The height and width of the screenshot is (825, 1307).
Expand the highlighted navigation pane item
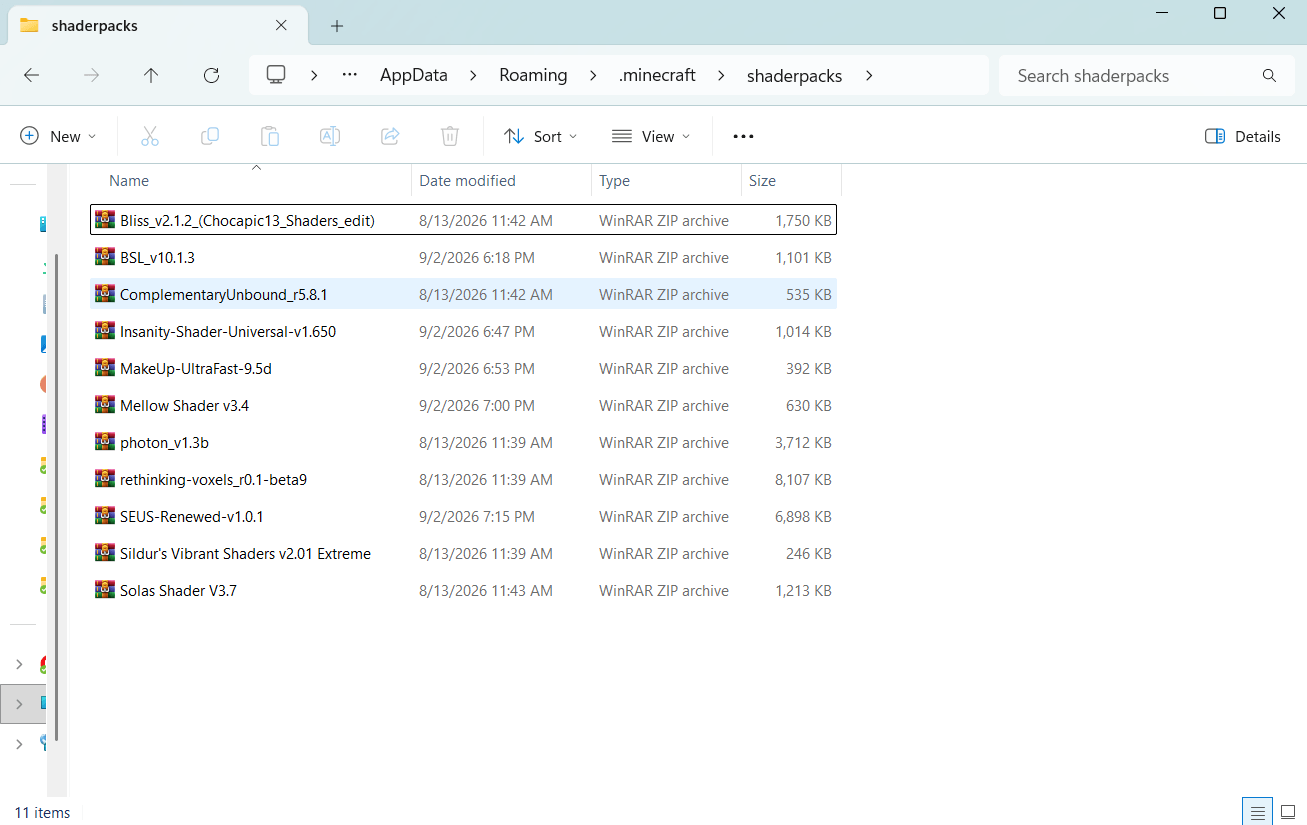point(19,703)
